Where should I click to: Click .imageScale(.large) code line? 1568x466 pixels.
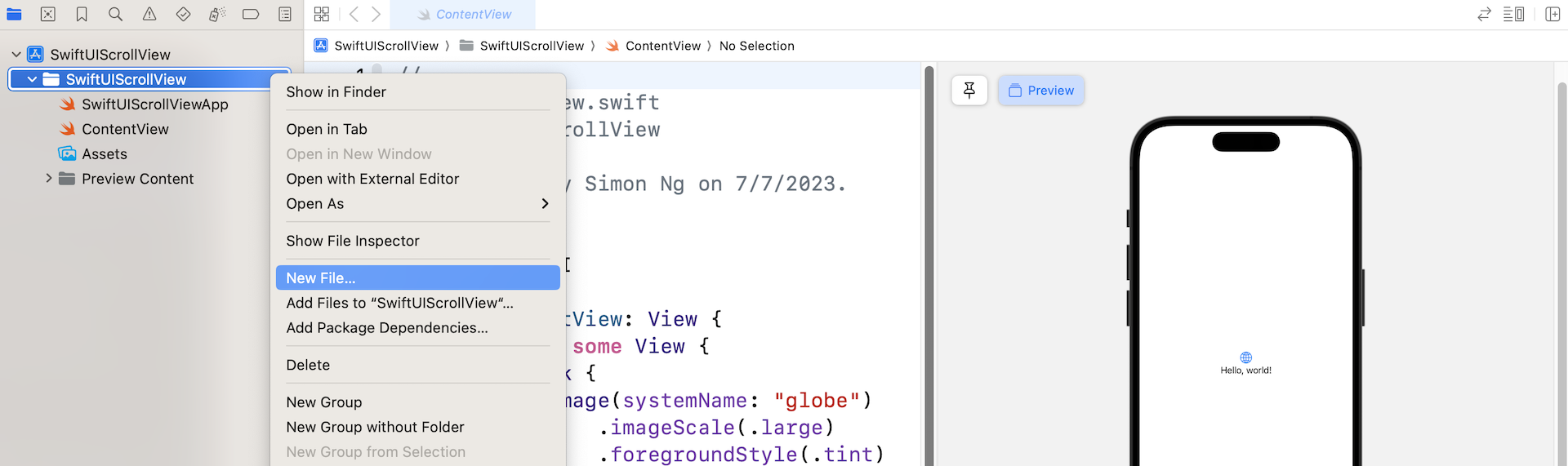pyautogui.click(x=716, y=428)
